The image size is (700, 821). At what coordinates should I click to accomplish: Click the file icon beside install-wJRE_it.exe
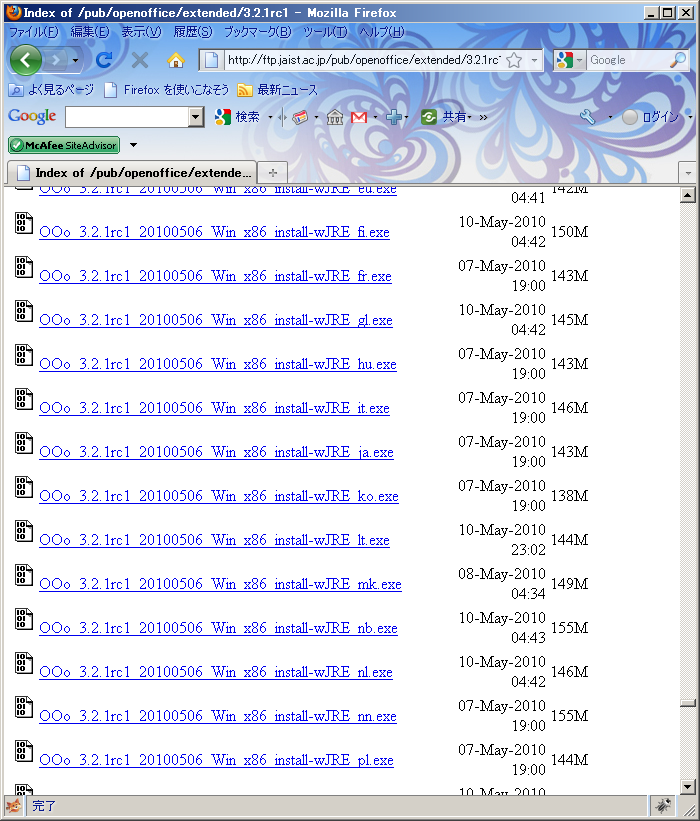(24, 398)
